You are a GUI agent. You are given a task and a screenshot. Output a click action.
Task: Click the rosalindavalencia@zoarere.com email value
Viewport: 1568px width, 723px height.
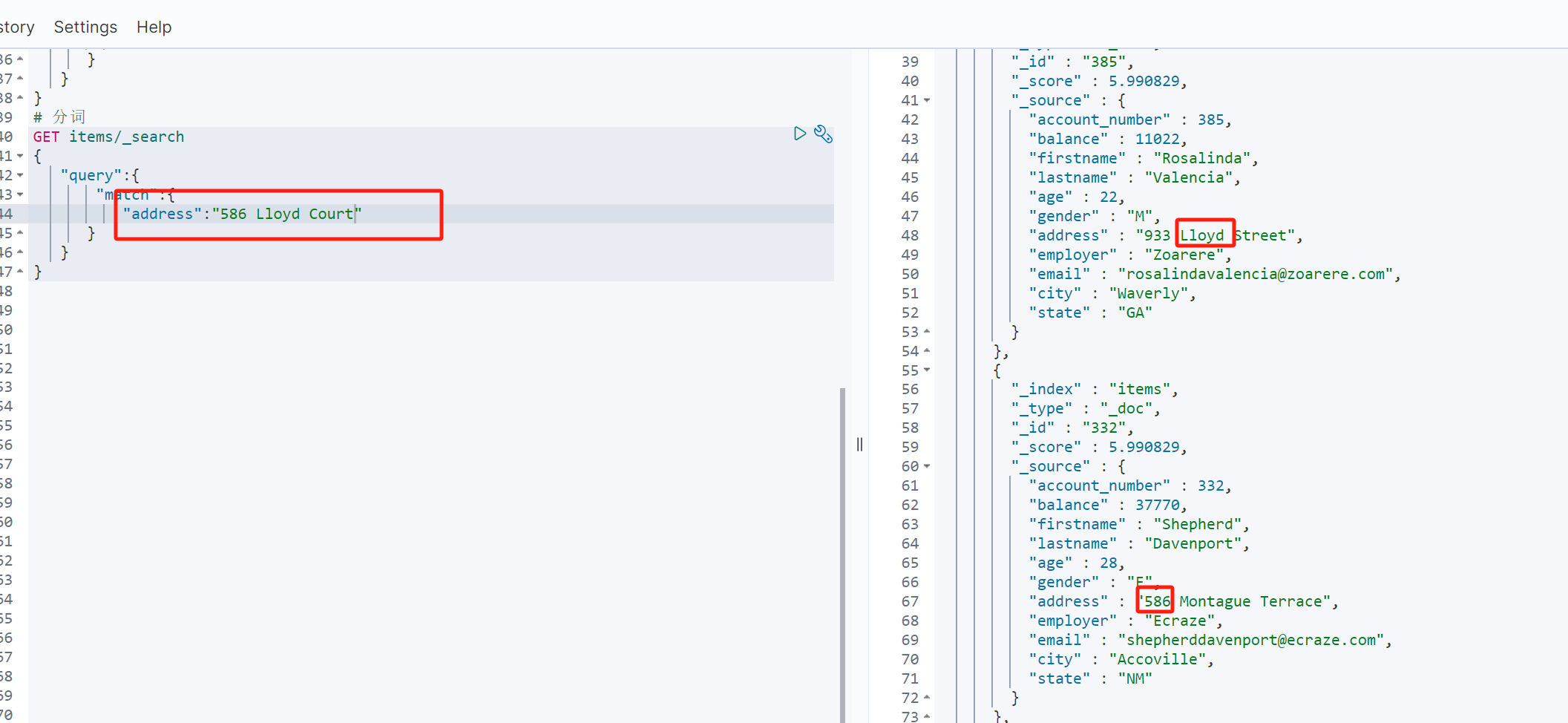tap(1256, 274)
